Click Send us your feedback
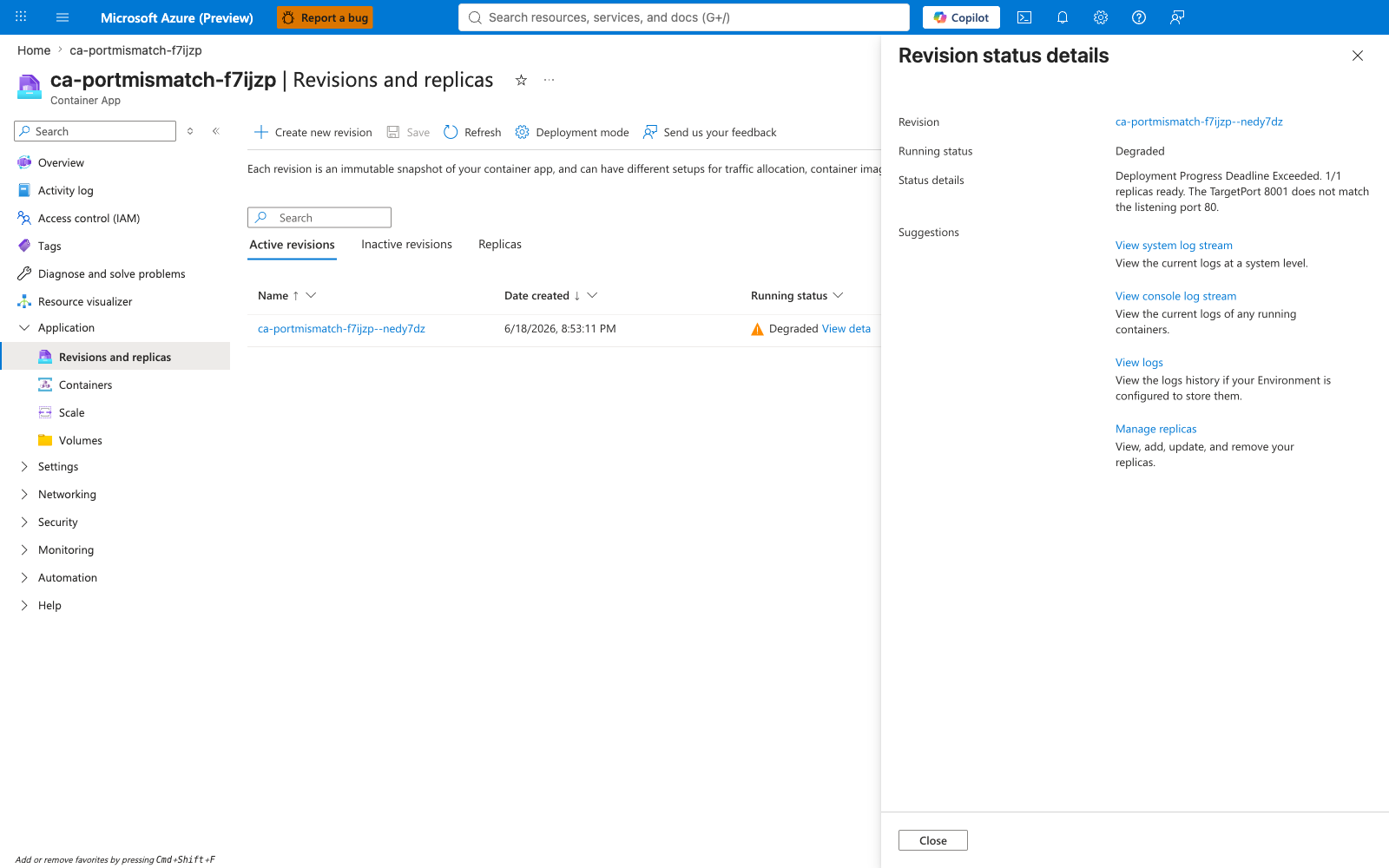 tap(710, 132)
